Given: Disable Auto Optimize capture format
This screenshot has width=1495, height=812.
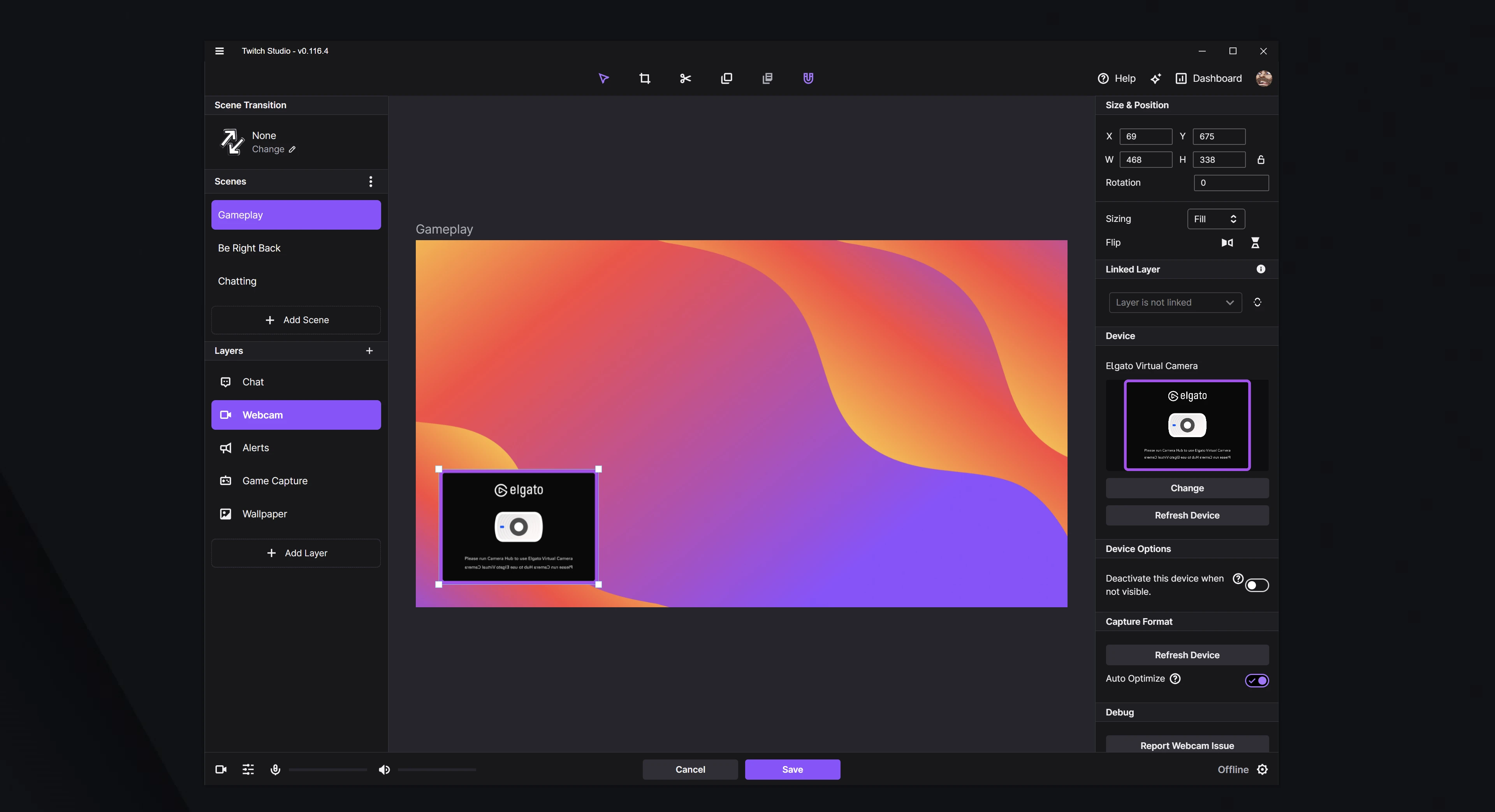Looking at the screenshot, I should tap(1257, 680).
